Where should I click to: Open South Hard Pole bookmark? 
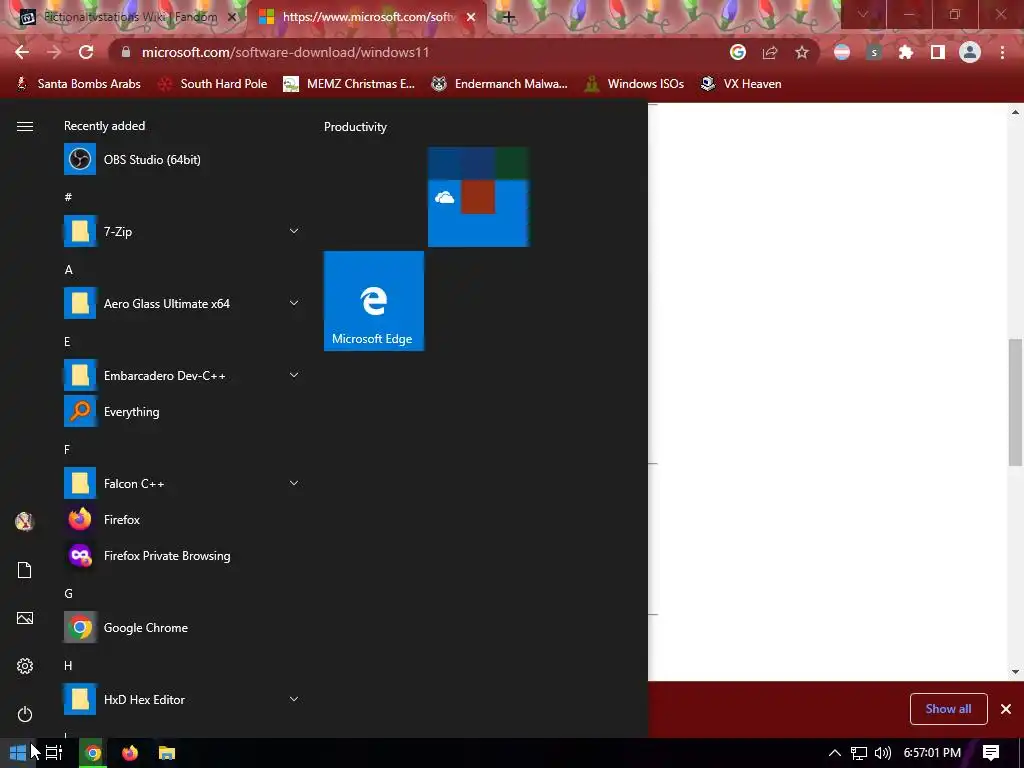click(x=213, y=84)
